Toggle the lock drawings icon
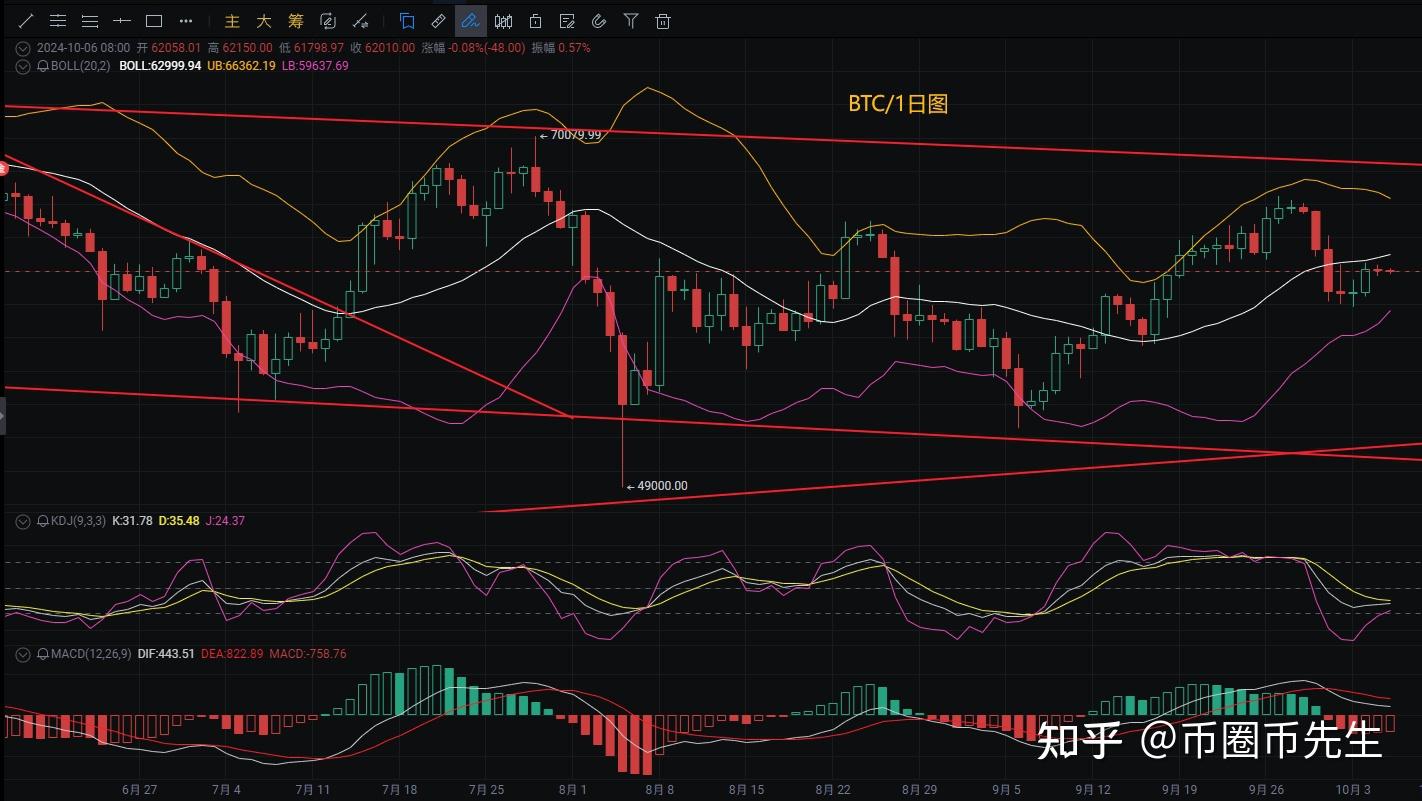1422x801 pixels. tap(536, 21)
